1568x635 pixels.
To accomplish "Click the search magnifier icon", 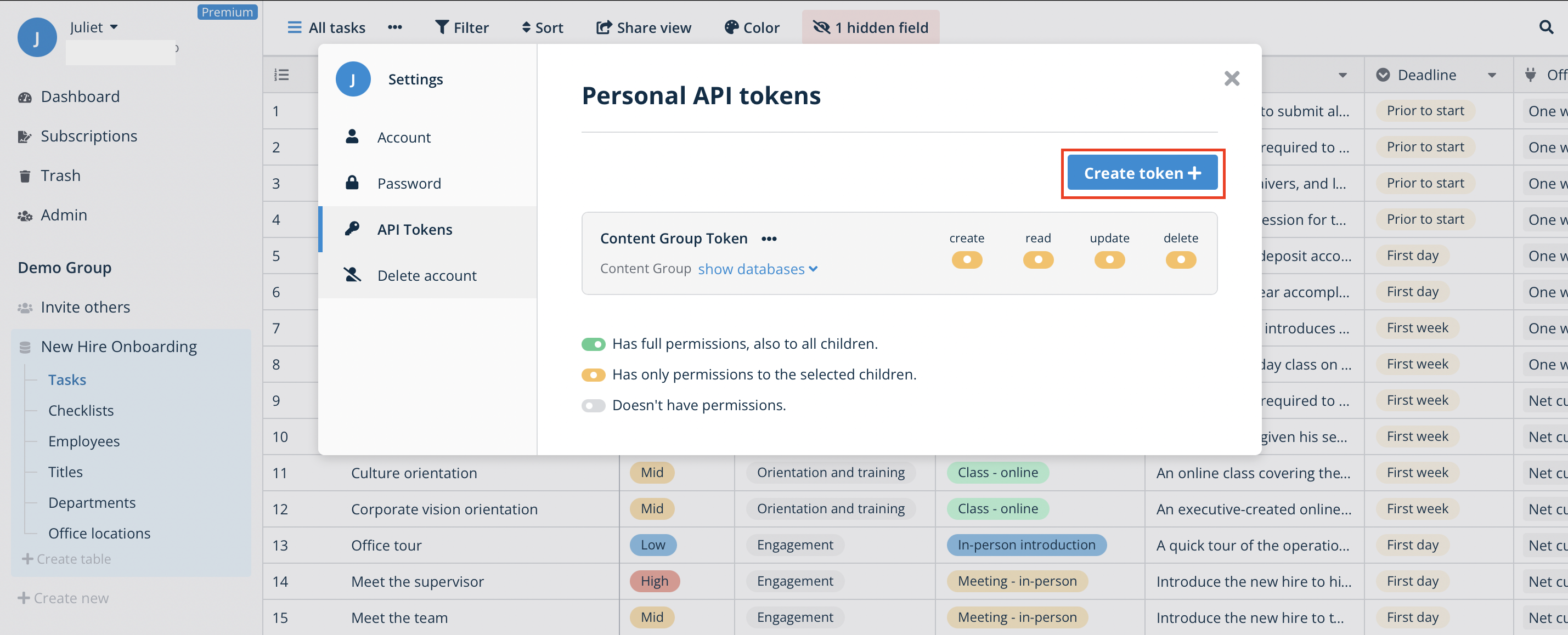I will click(x=1546, y=27).
